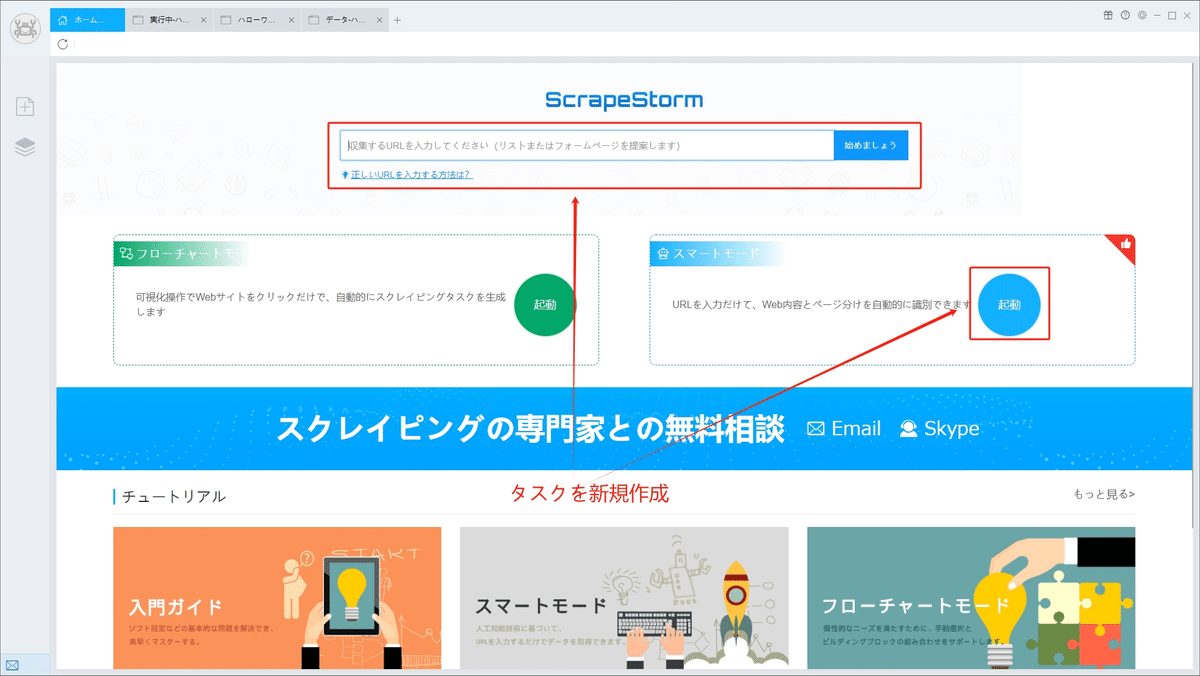The image size is (1200, 676).
Task: Open the crab avatar profile icon
Action: pyautogui.click(x=25, y=29)
